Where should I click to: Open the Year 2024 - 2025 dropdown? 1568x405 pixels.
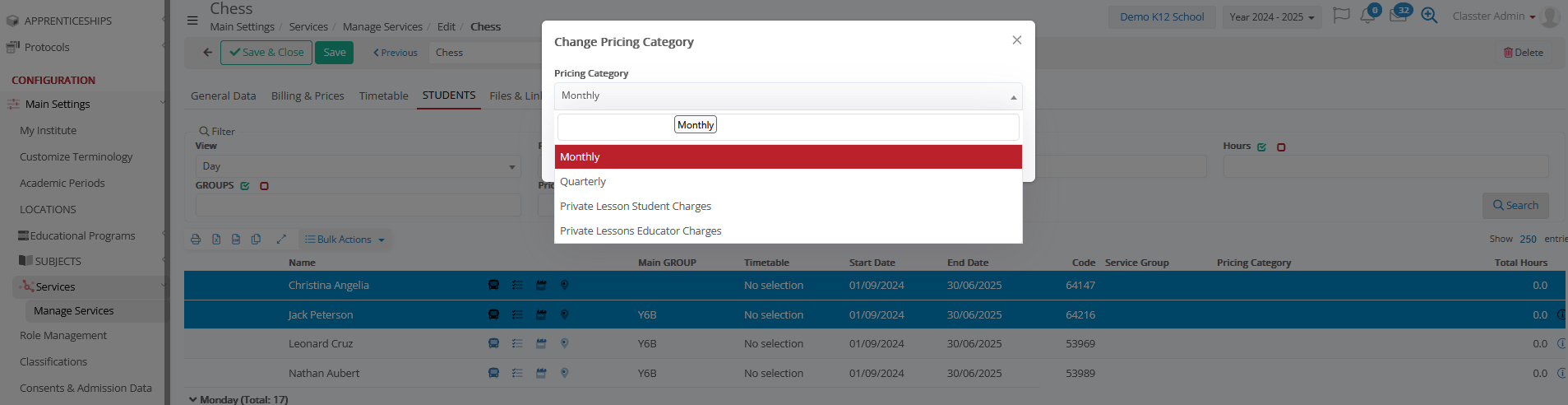(x=1271, y=17)
